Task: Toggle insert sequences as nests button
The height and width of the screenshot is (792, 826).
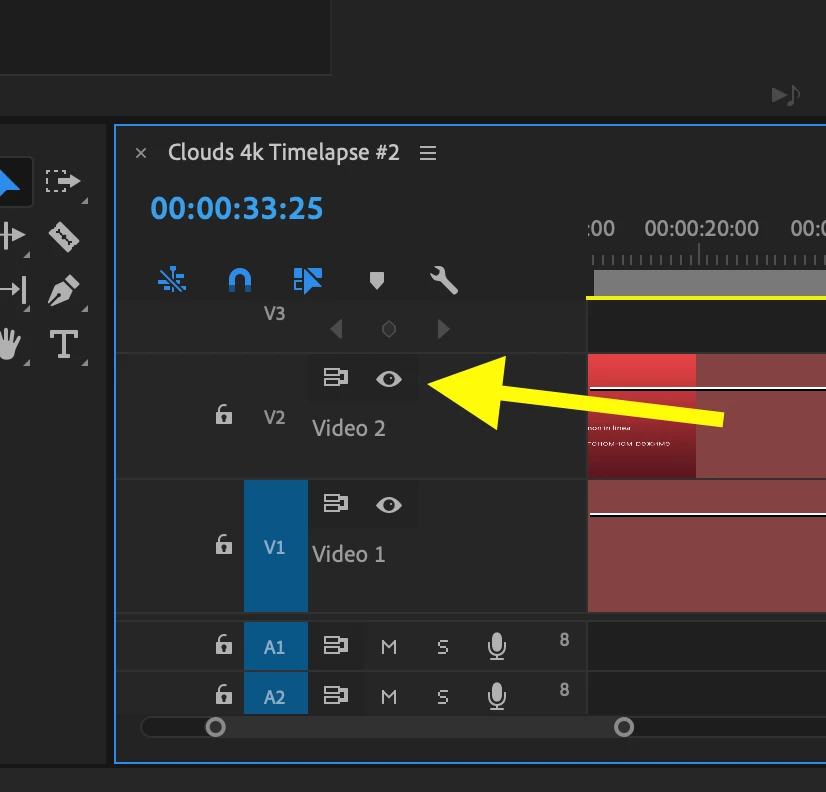Action: 172,280
